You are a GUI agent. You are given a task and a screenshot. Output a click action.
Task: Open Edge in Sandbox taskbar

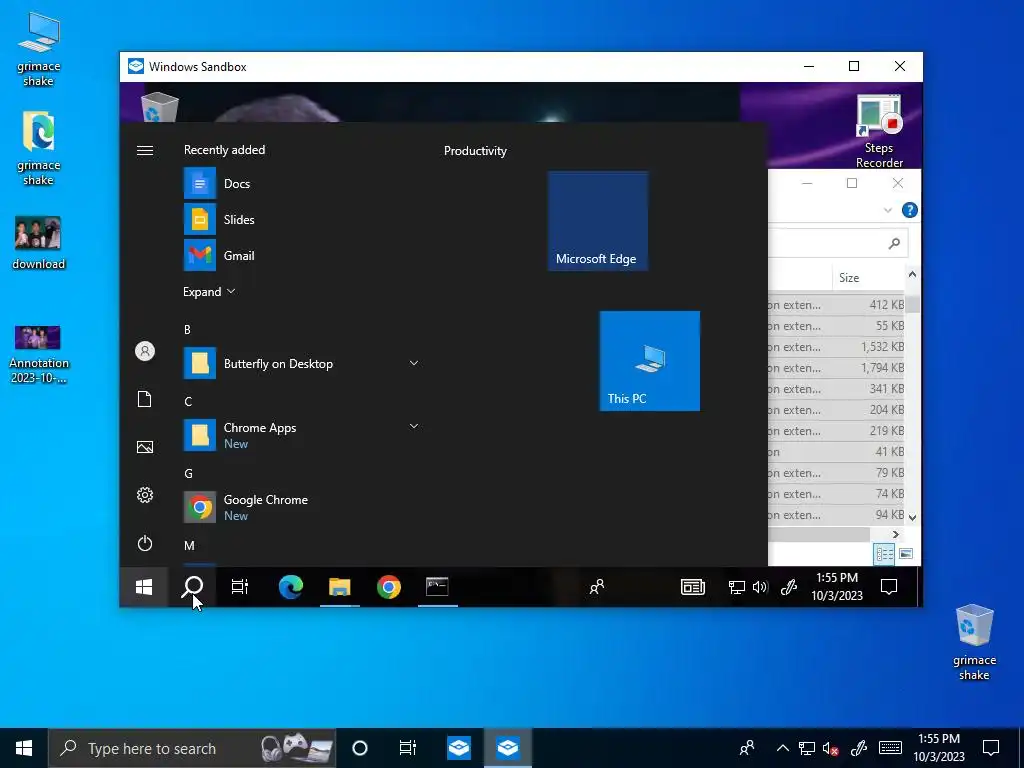point(291,587)
